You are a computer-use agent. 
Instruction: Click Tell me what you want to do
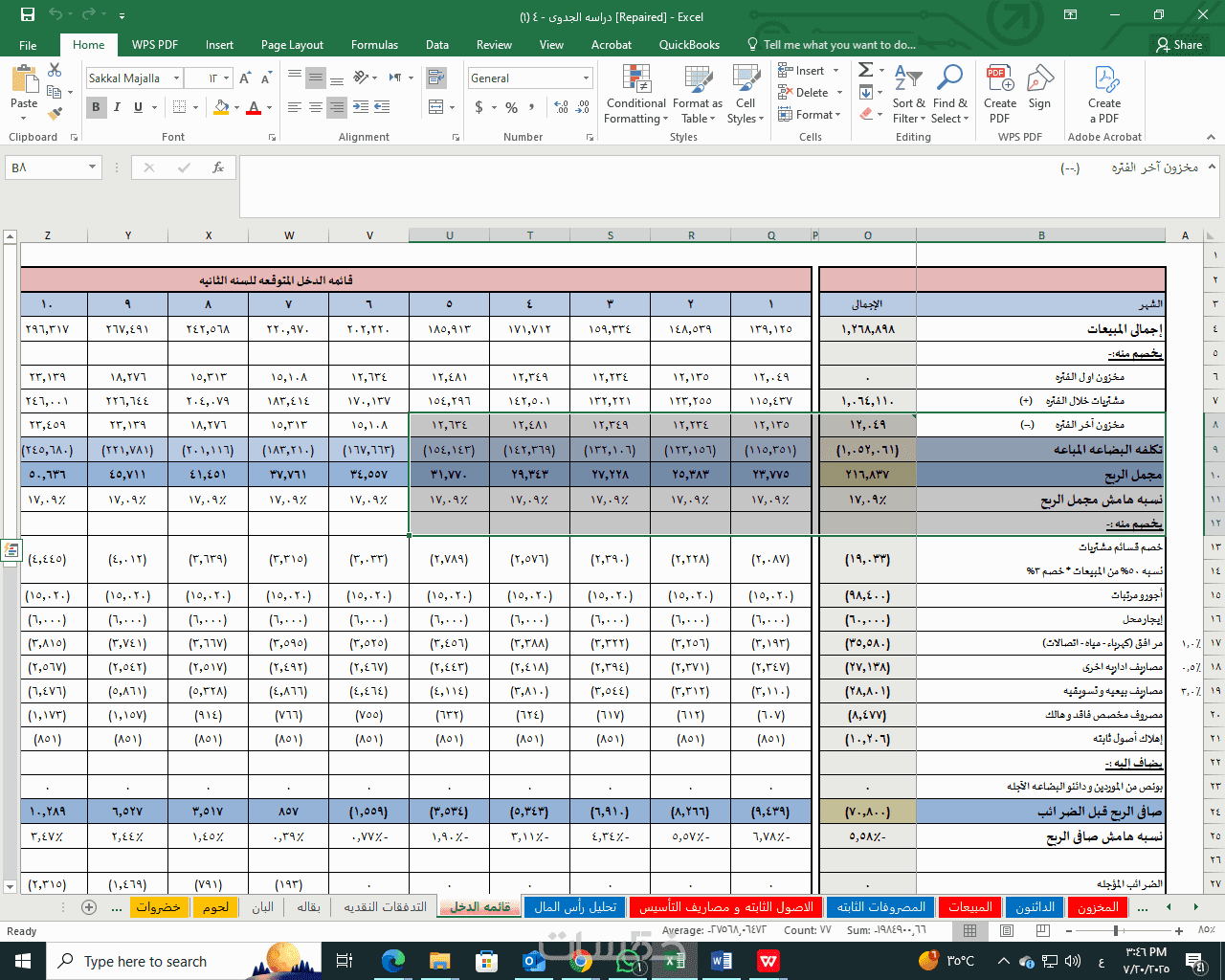[831, 45]
